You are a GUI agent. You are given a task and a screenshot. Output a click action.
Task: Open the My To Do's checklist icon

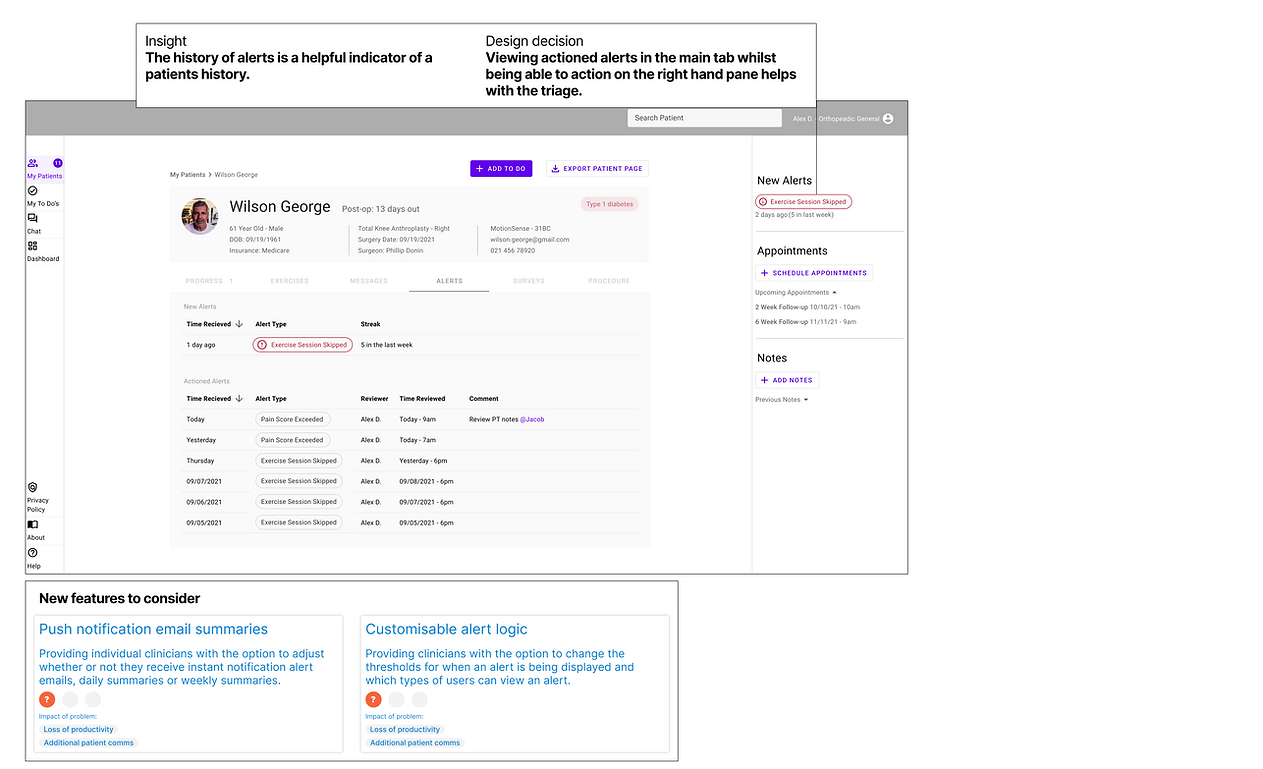point(32,190)
